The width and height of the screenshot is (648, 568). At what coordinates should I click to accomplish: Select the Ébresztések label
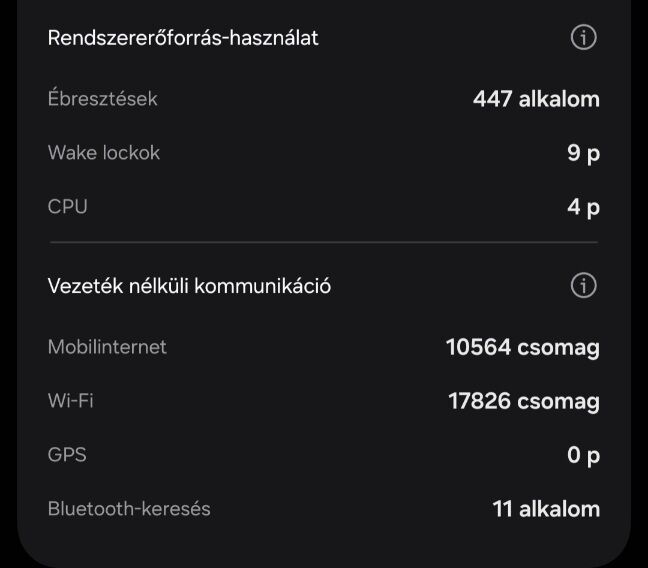(102, 99)
